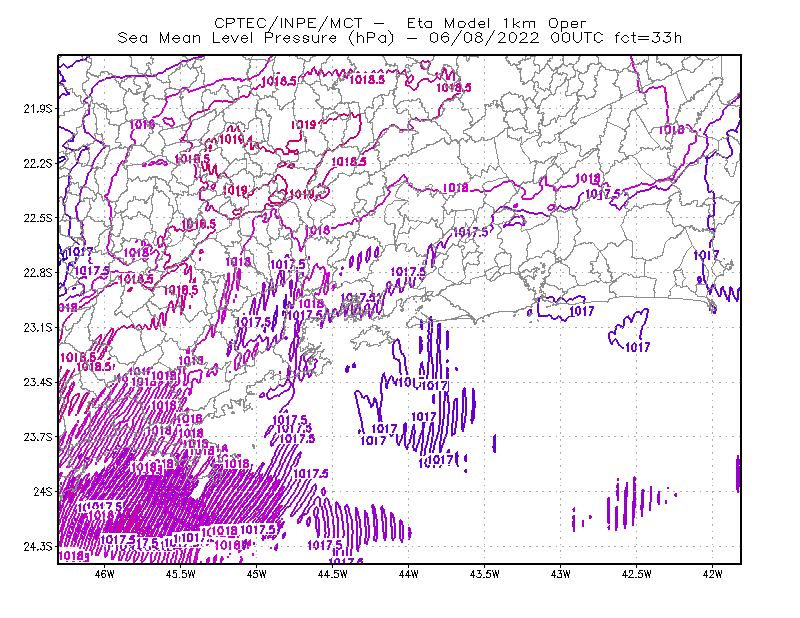Select the 42W longitude axis label
800x618 pixels.
coord(712,574)
